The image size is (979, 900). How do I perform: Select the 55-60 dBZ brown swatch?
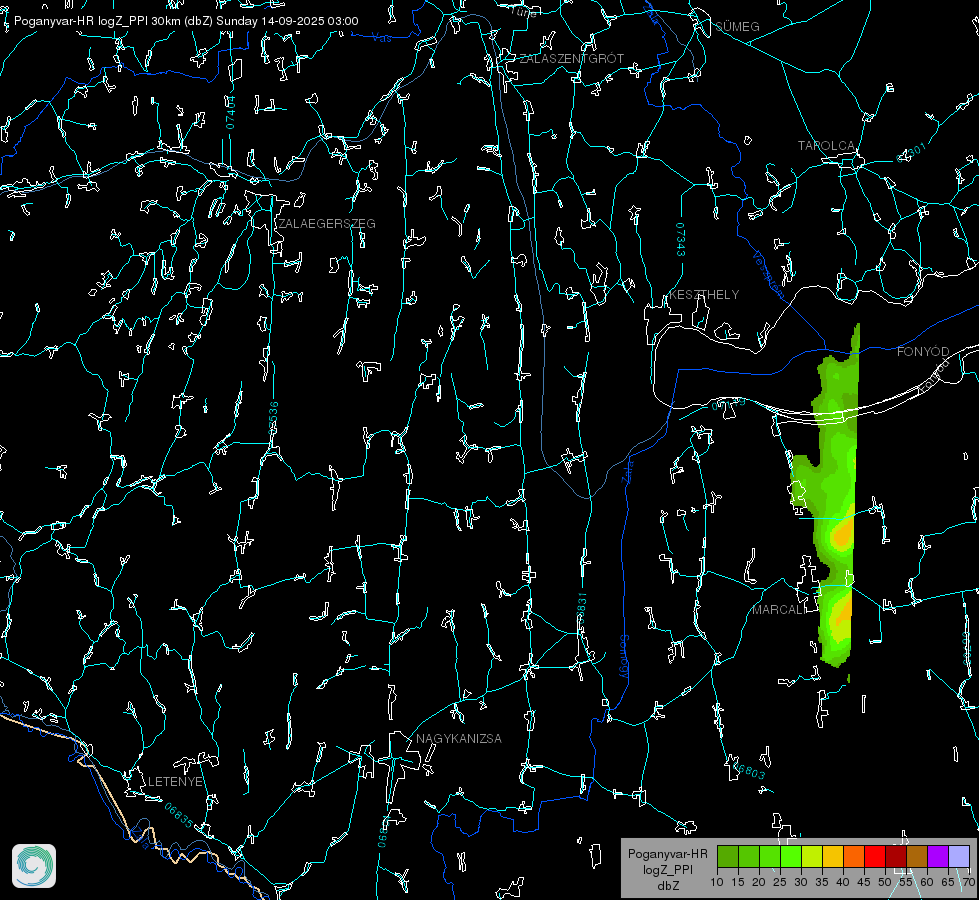tap(917, 856)
